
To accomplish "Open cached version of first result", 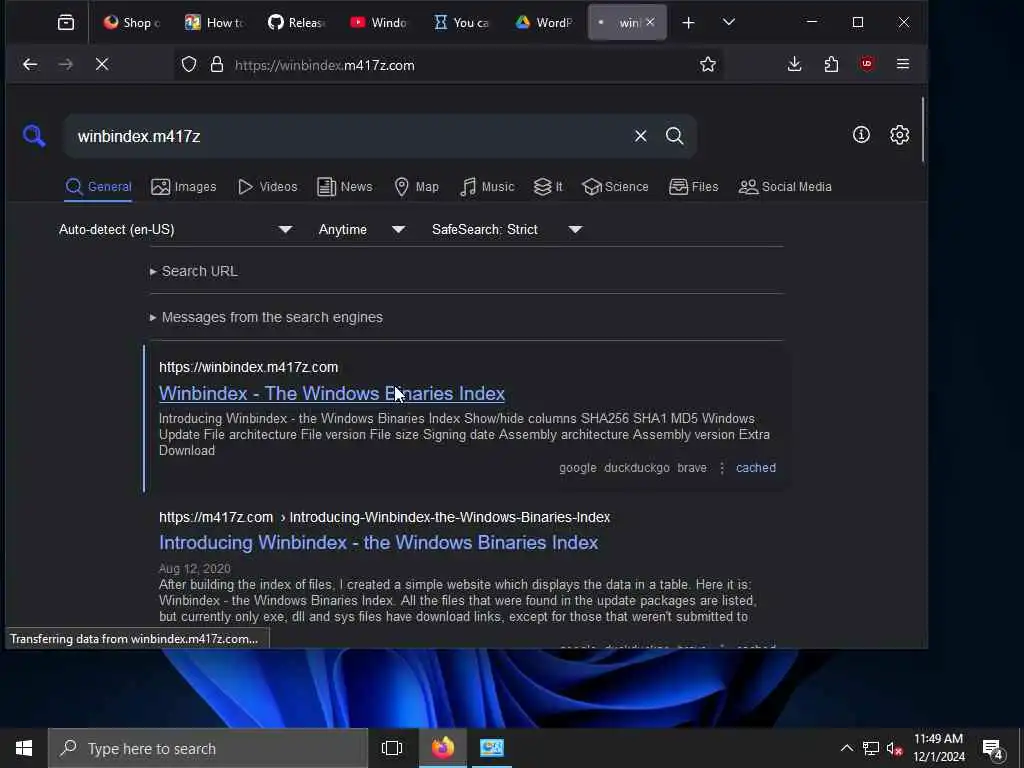I will tap(756, 468).
